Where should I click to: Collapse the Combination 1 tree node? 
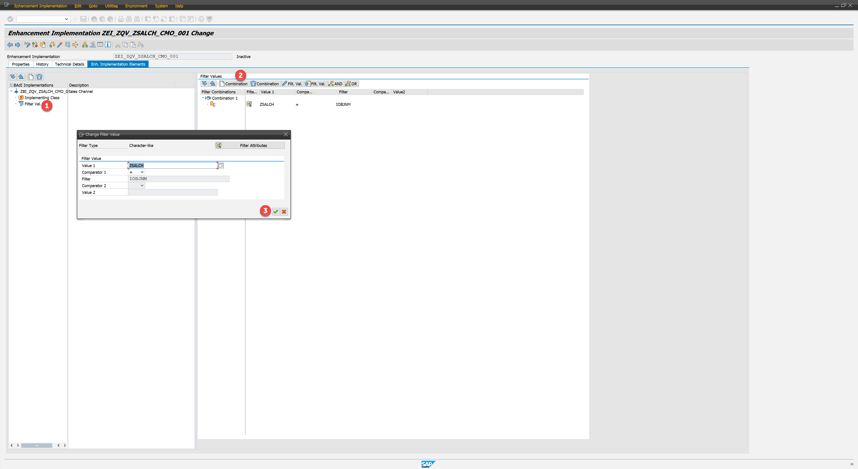(203, 98)
